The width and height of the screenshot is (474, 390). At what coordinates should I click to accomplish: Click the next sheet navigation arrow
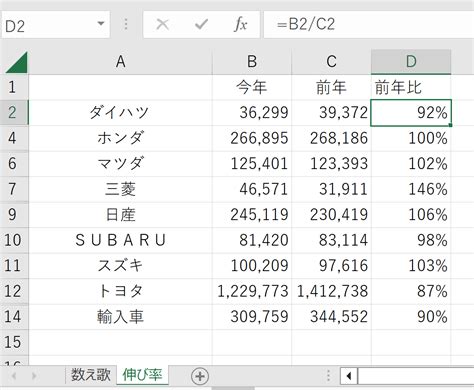(x=34, y=376)
